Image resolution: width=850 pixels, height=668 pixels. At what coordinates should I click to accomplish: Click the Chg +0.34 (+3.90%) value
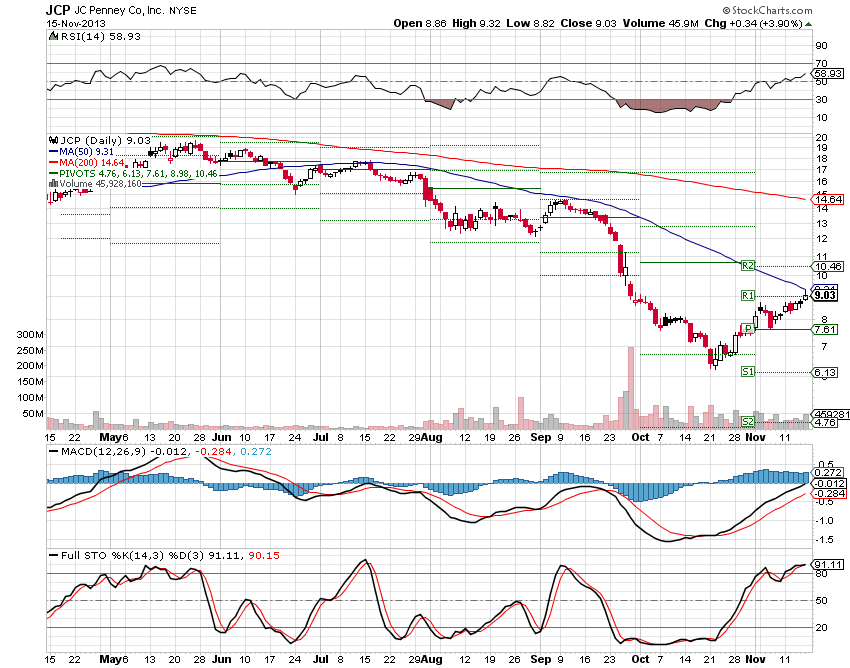coord(753,23)
